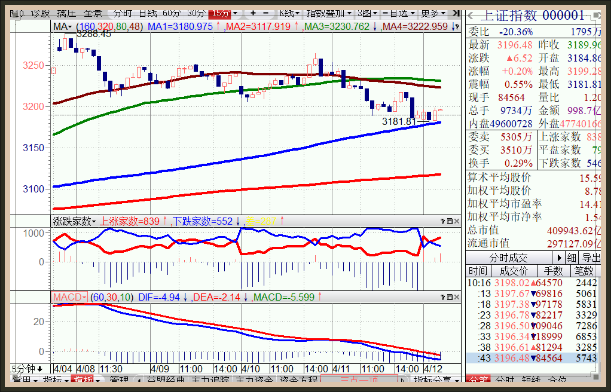
Task: Click the 4/11 date marker on time axis
Action: pyautogui.click(x=342, y=369)
